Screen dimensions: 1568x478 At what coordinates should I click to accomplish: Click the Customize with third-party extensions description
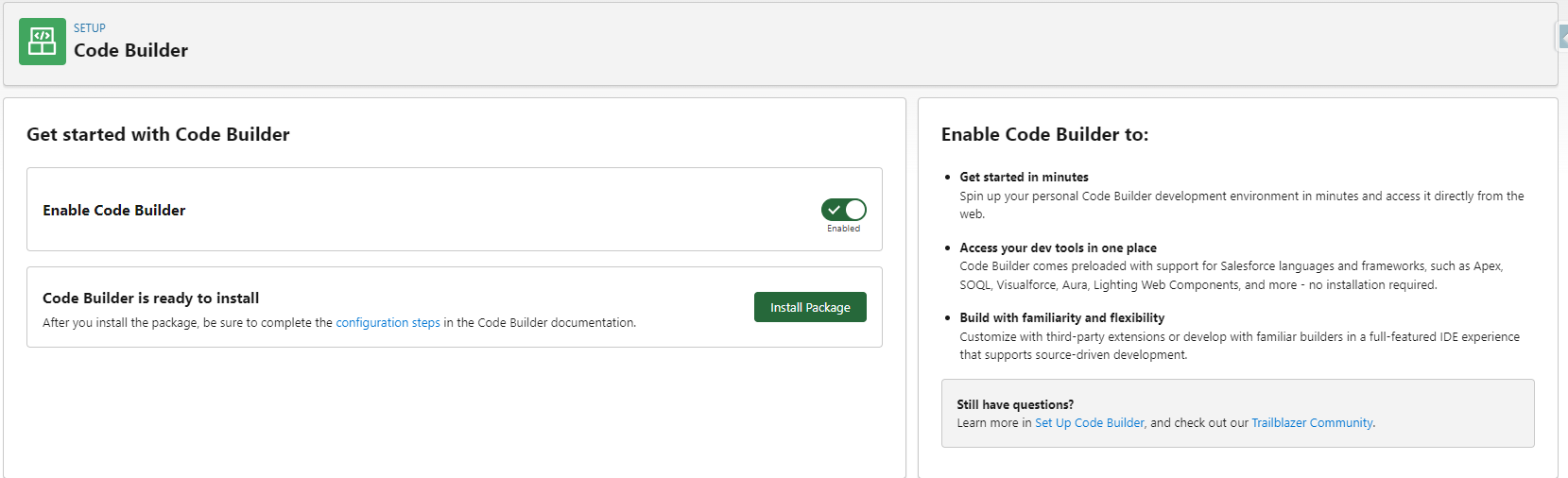click(x=1239, y=337)
